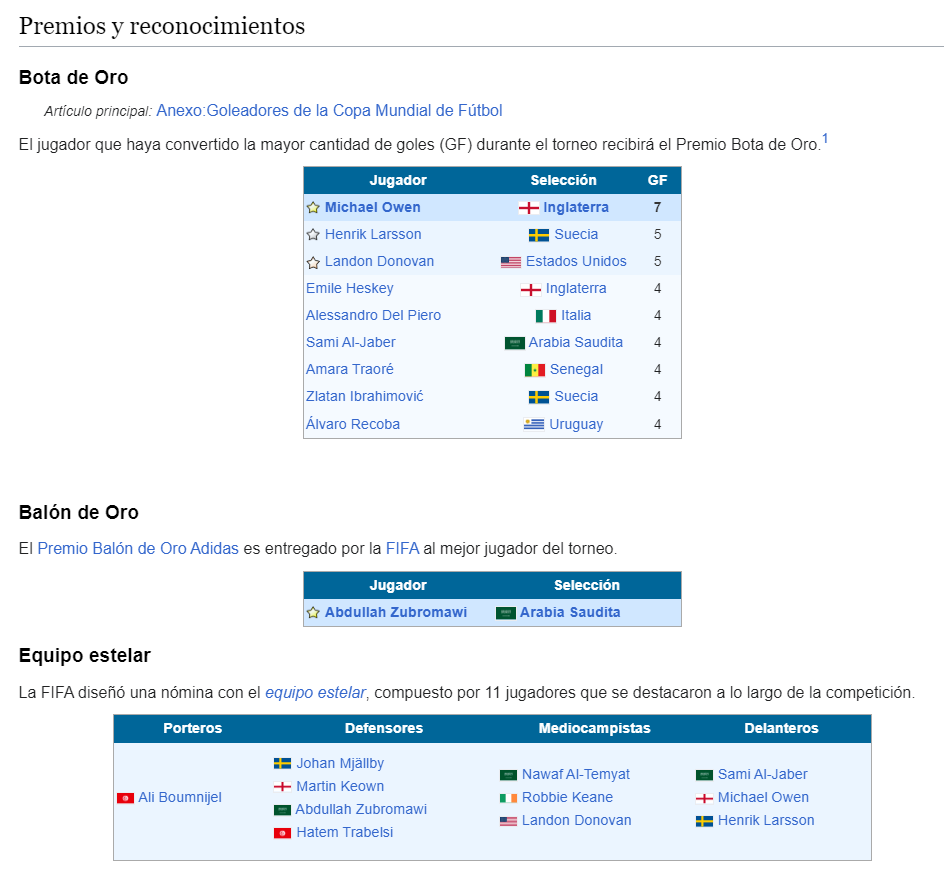Open Nawaf Al-Temyat midfielder link
The height and width of the screenshot is (871, 944).
click(576, 774)
